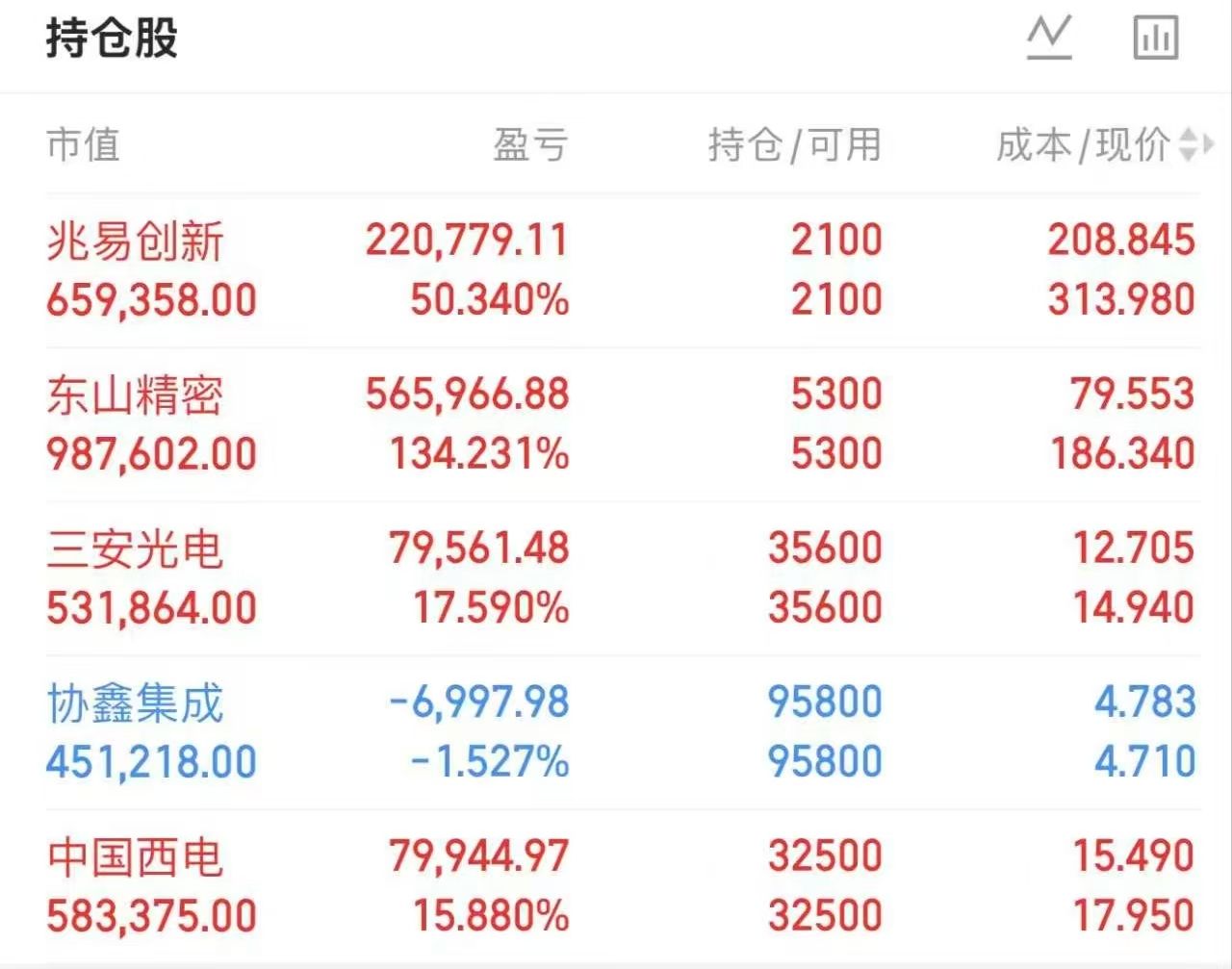Open 东山精密 stock holding row

(622, 424)
